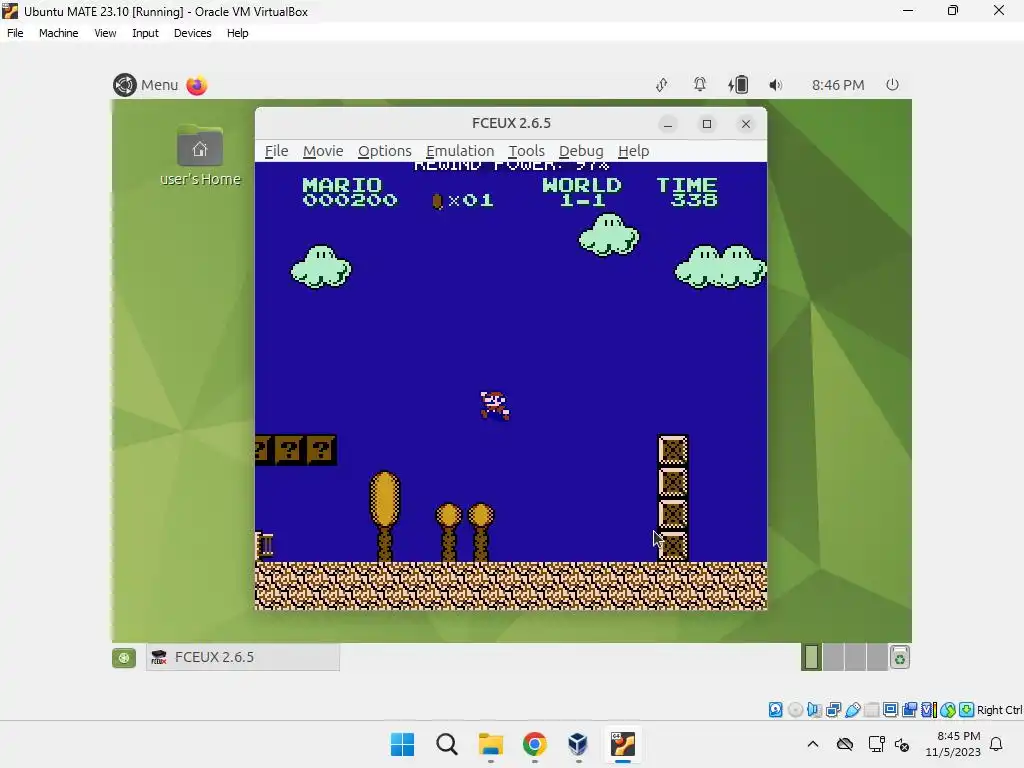
Task: Click VirtualBox optical disk status icon
Action: coord(795,710)
